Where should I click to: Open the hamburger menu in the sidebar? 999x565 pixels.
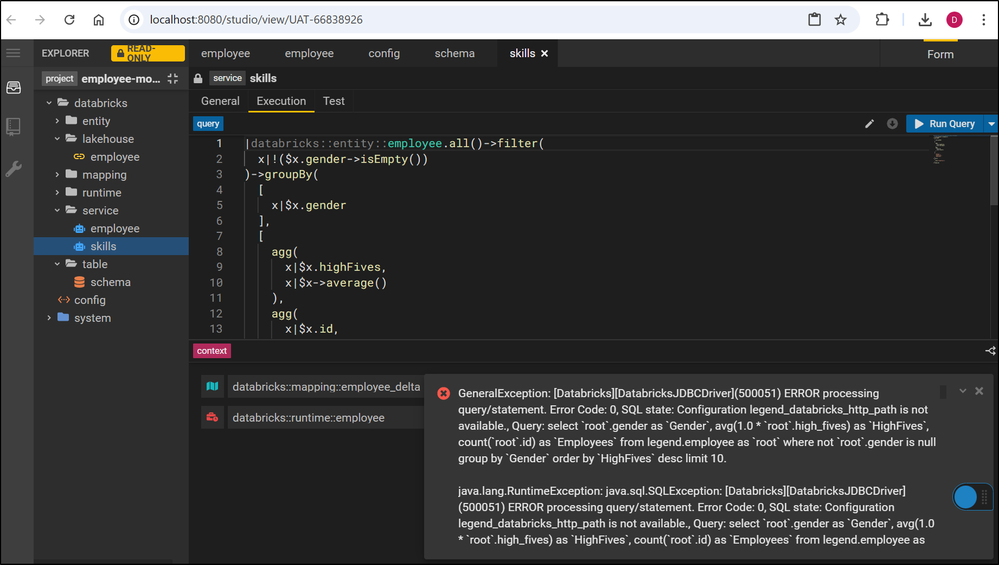(x=13, y=53)
